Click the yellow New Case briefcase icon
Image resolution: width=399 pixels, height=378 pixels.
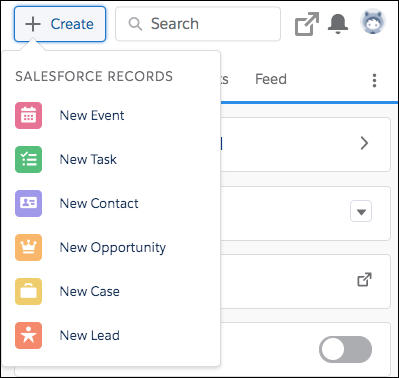(28, 291)
